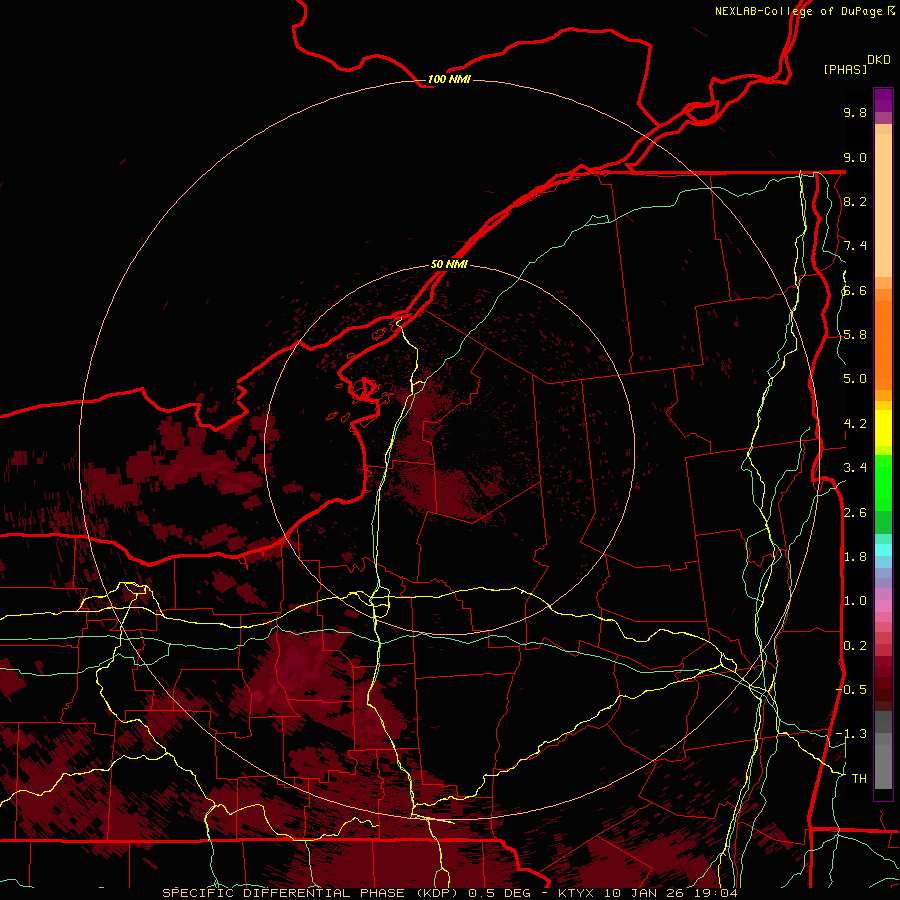Screen dimensions: 900x900
Task: Click the [PHAS] legend heading
Action: pos(845,69)
